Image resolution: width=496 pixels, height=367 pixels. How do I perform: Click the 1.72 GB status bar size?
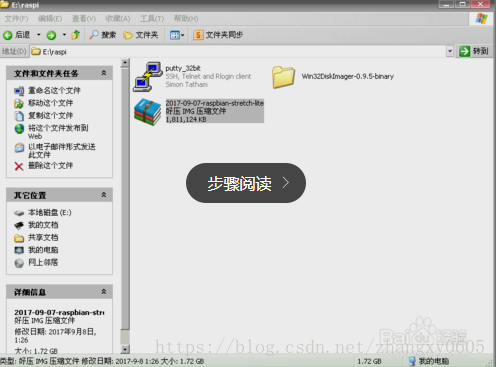pos(369,361)
